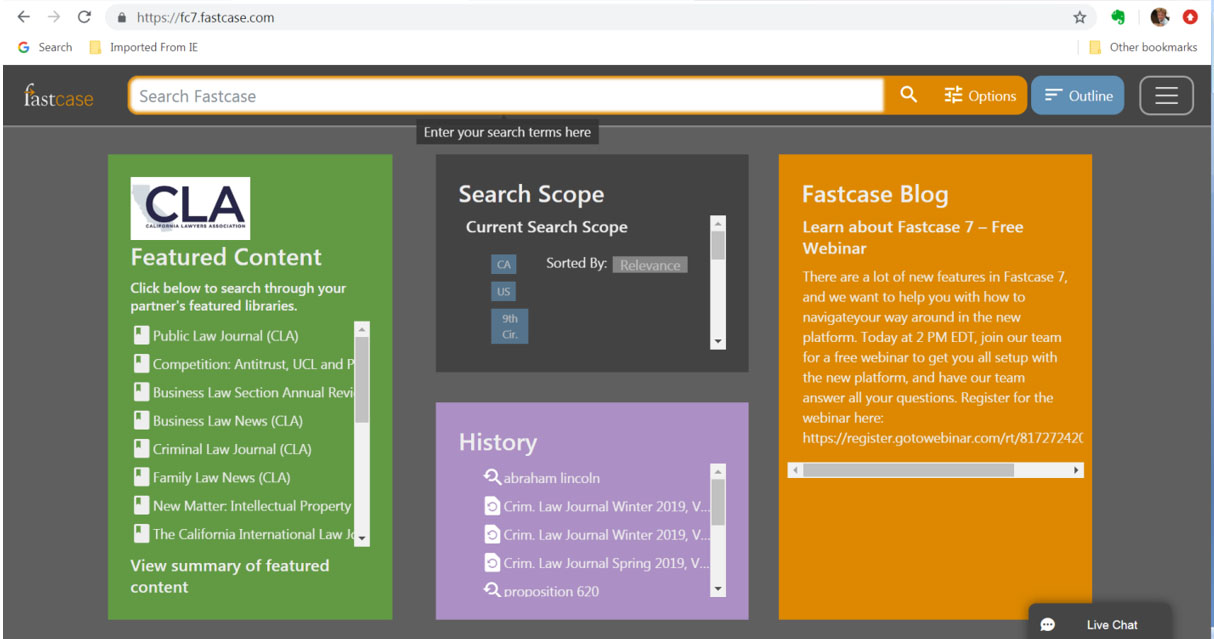The height and width of the screenshot is (639, 1214).
Task: Open the Options panel next to the search bar
Action: point(980,95)
